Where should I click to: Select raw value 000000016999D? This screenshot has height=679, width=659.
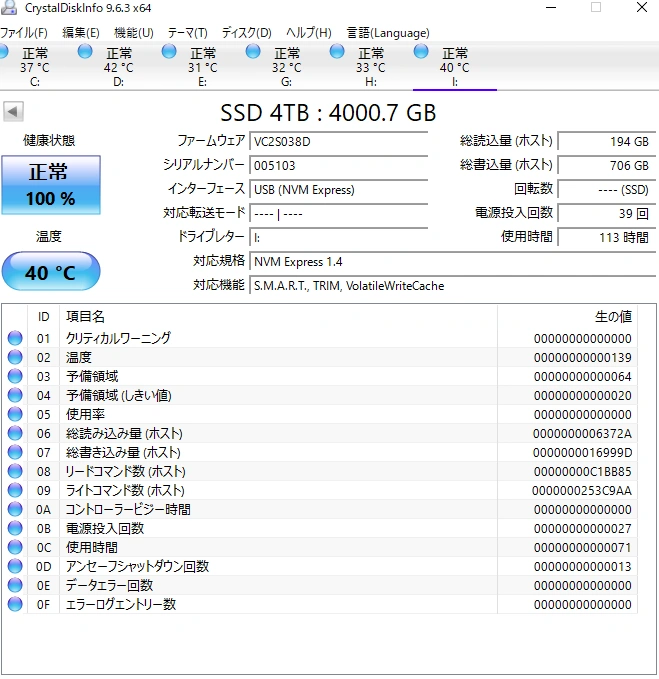pyautogui.click(x=582, y=453)
